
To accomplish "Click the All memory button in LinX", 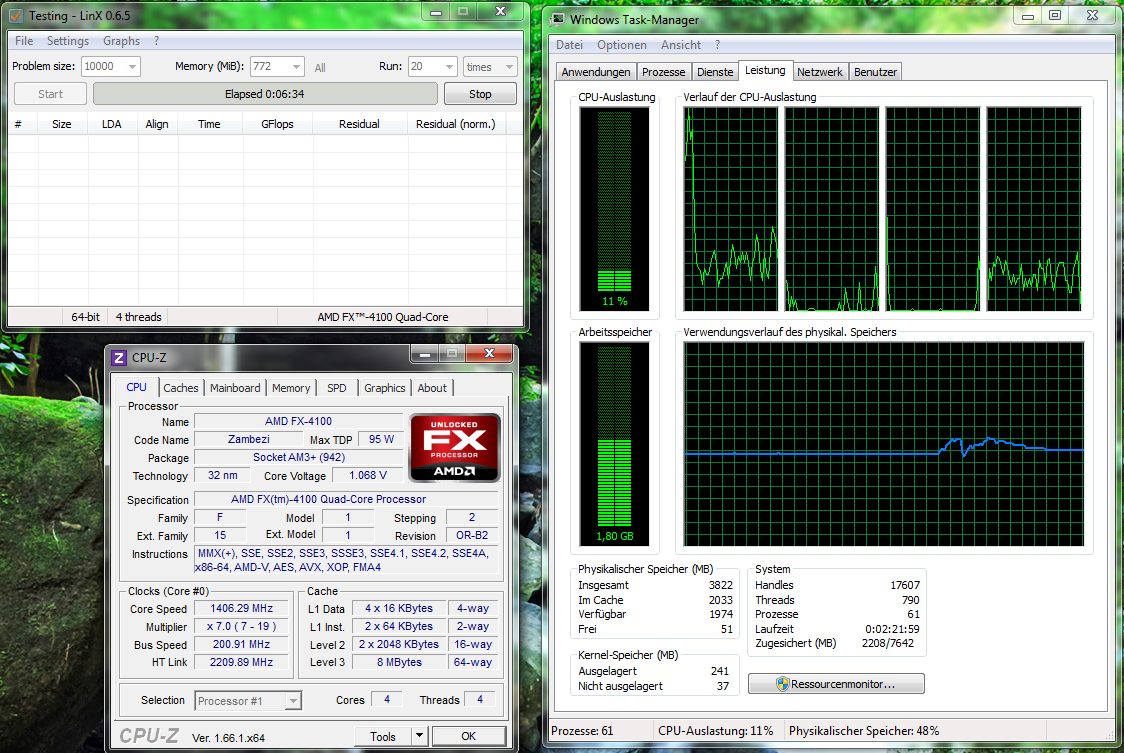I will coord(320,67).
